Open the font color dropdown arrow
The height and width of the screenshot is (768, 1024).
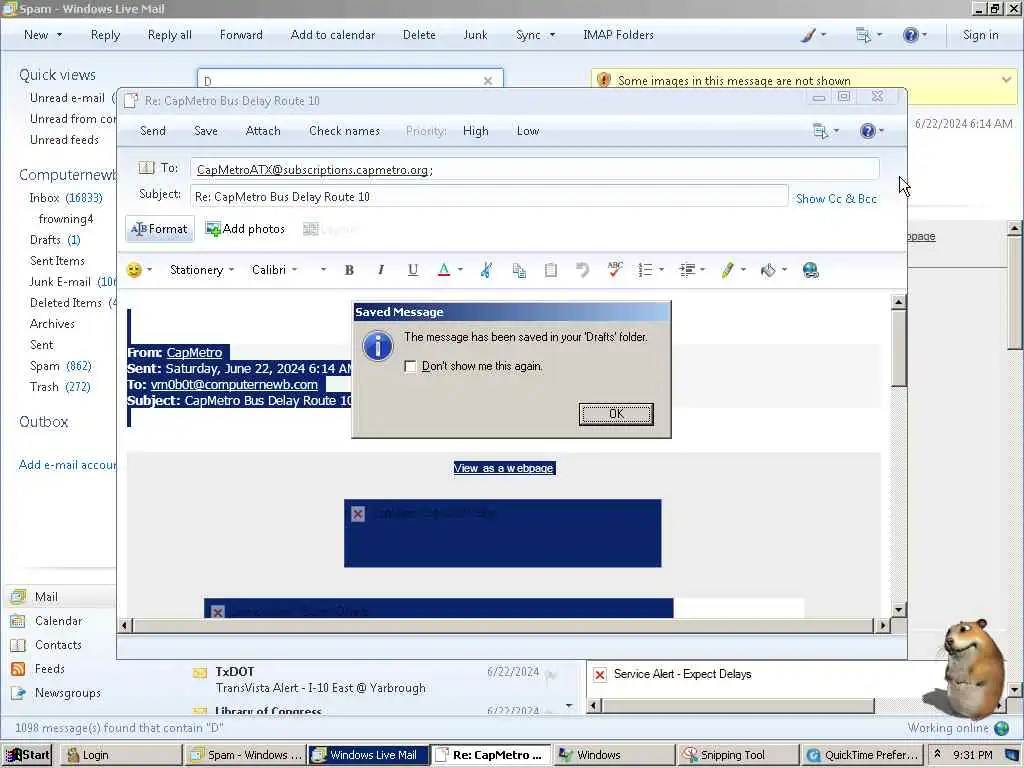[460, 270]
